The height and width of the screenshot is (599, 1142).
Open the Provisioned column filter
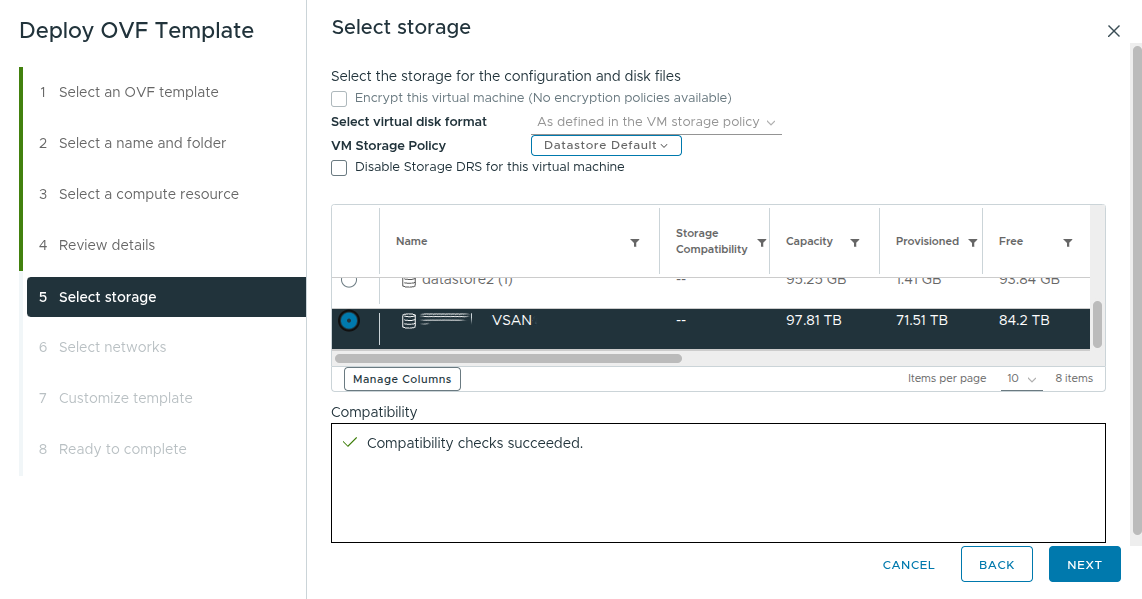(972, 241)
